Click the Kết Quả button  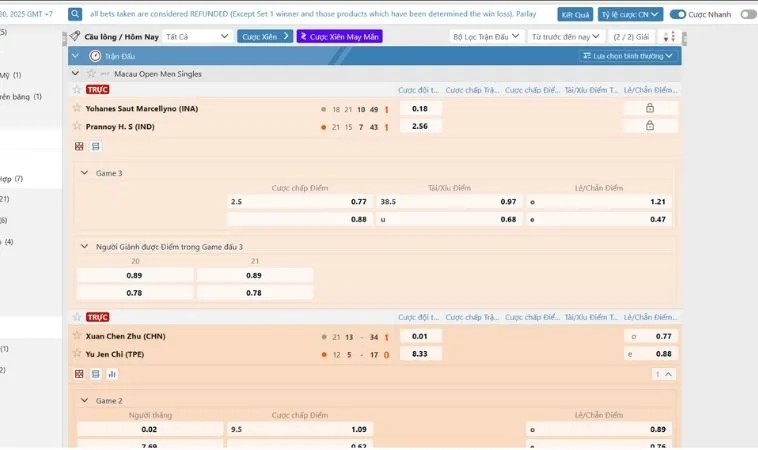click(x=575, y=15)
